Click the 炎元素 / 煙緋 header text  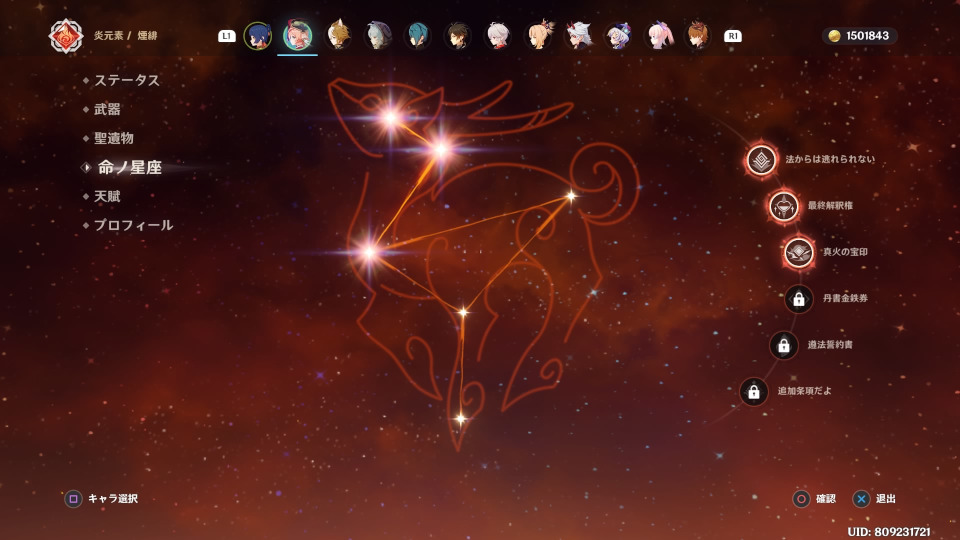tap(126, 36)
